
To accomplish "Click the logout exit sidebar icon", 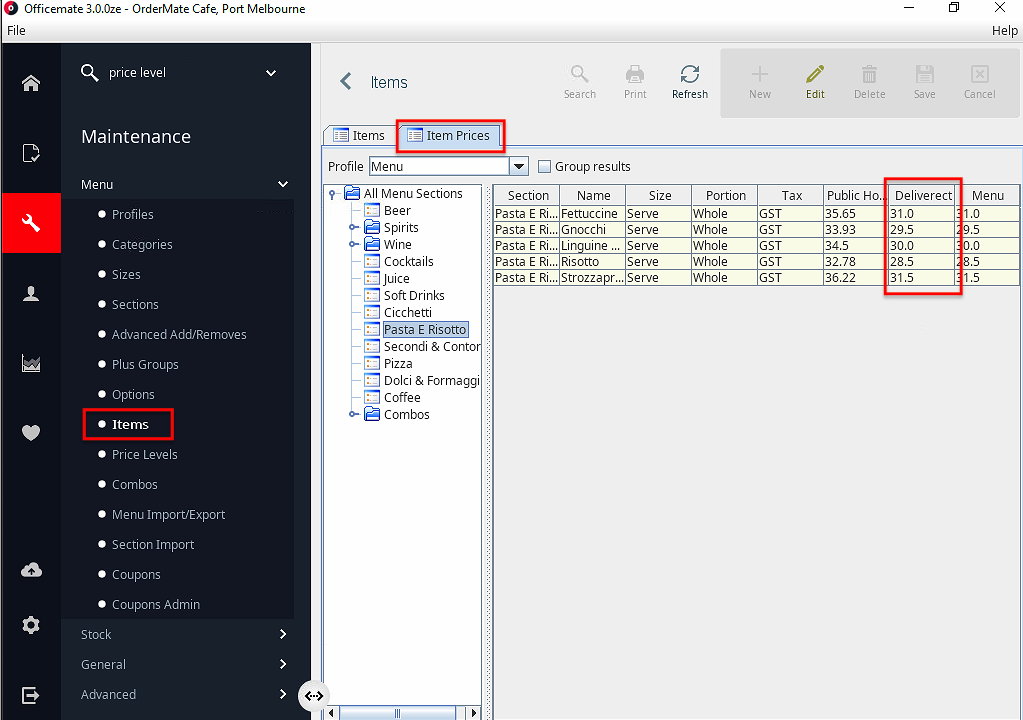I will (31, 695).
